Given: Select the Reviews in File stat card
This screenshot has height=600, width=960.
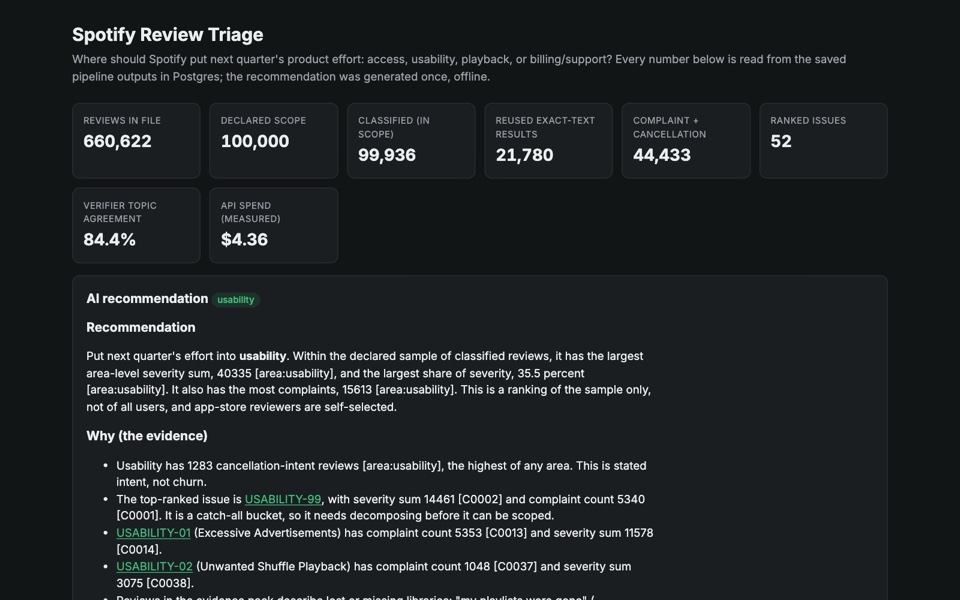Looking at the screenshot, I should click(x=136, y=141).
